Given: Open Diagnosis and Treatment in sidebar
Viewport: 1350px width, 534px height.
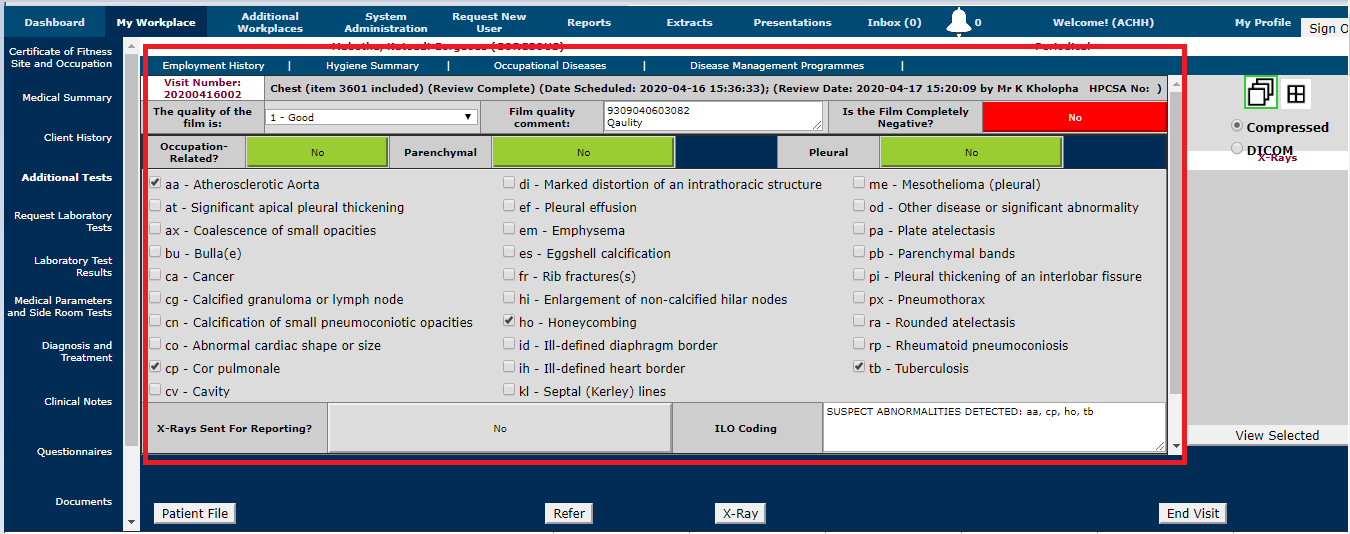Looking at the screenshot, I should [x=77, y=352].
